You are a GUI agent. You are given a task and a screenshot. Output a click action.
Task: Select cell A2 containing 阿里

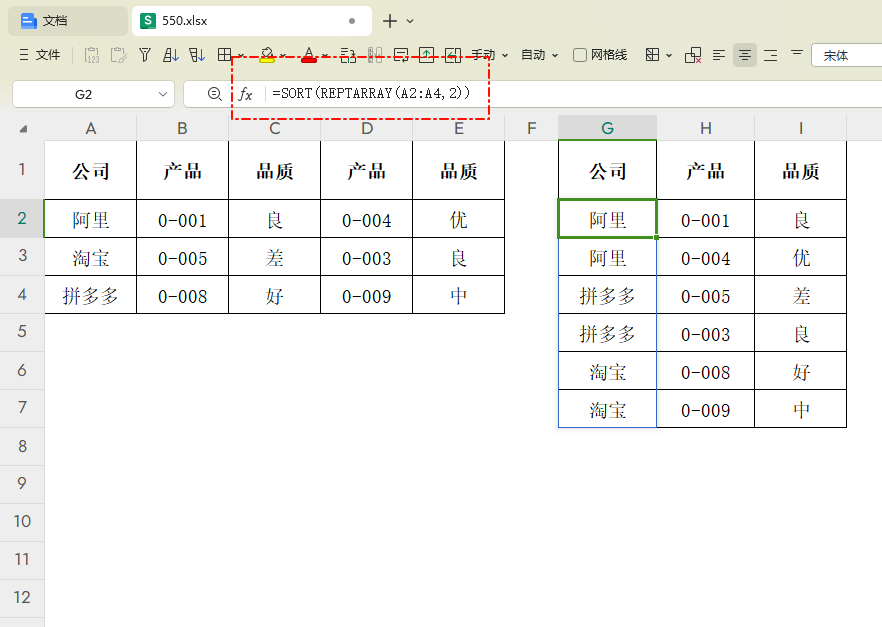point(91,219)
